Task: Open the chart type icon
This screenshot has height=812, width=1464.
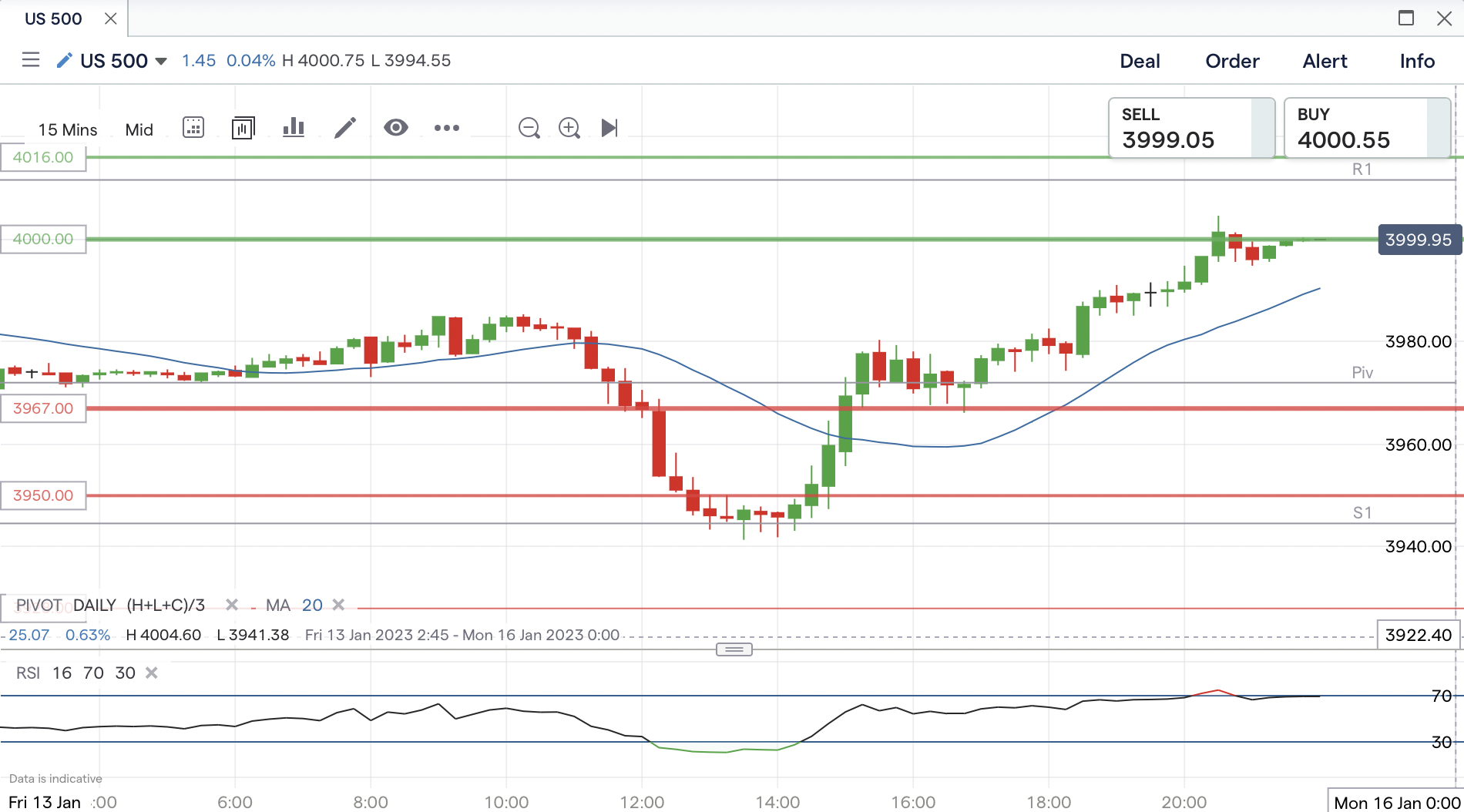Action: click(243, 127)
